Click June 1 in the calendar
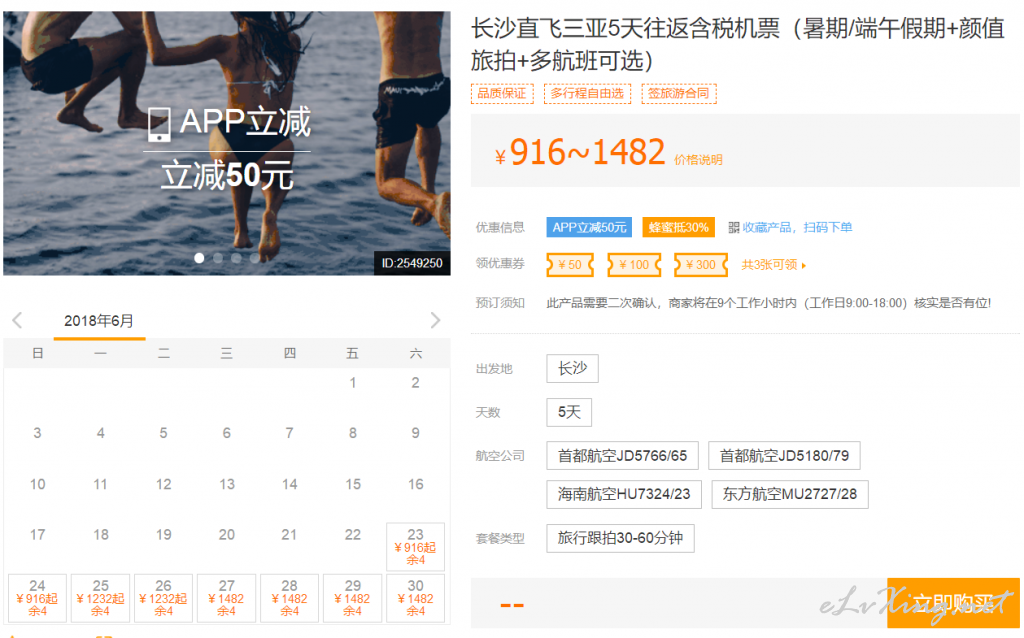Screen dimensions: 1024x638 pyautogui.click(x=353, y=383)
